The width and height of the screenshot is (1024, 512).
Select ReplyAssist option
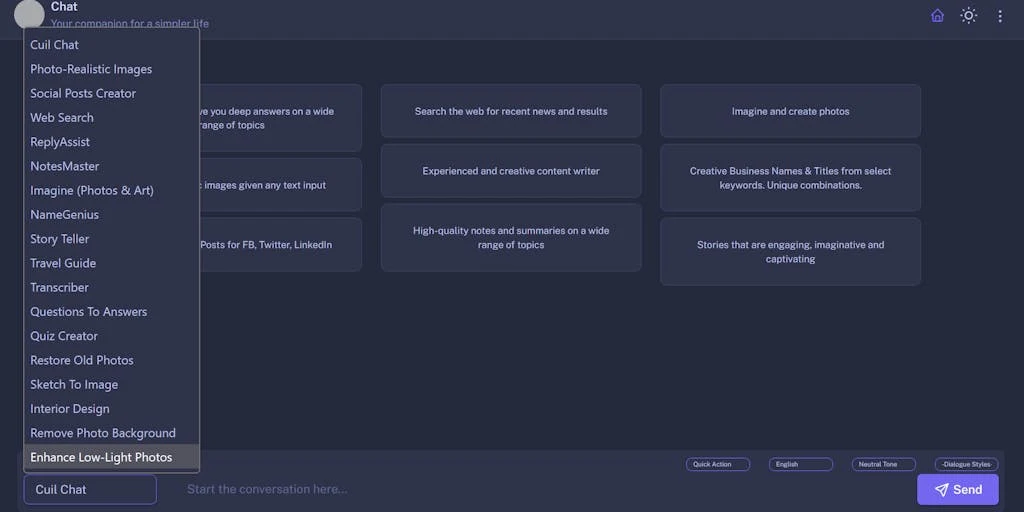coord(111,142)
